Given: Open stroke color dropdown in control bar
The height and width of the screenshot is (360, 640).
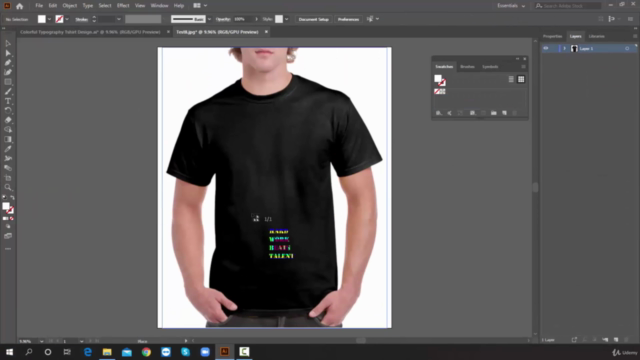Looking at the screenshot, I should [x=67, y=19].
